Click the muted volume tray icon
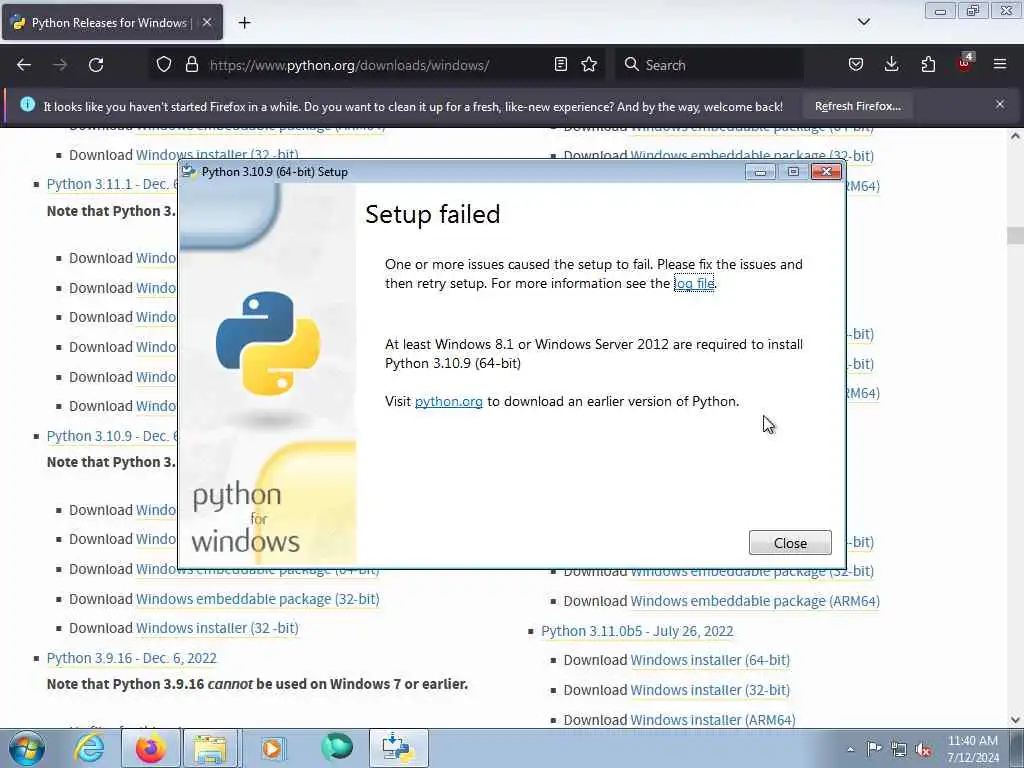Screen dimensions: 1024x768 click(923, 750)
